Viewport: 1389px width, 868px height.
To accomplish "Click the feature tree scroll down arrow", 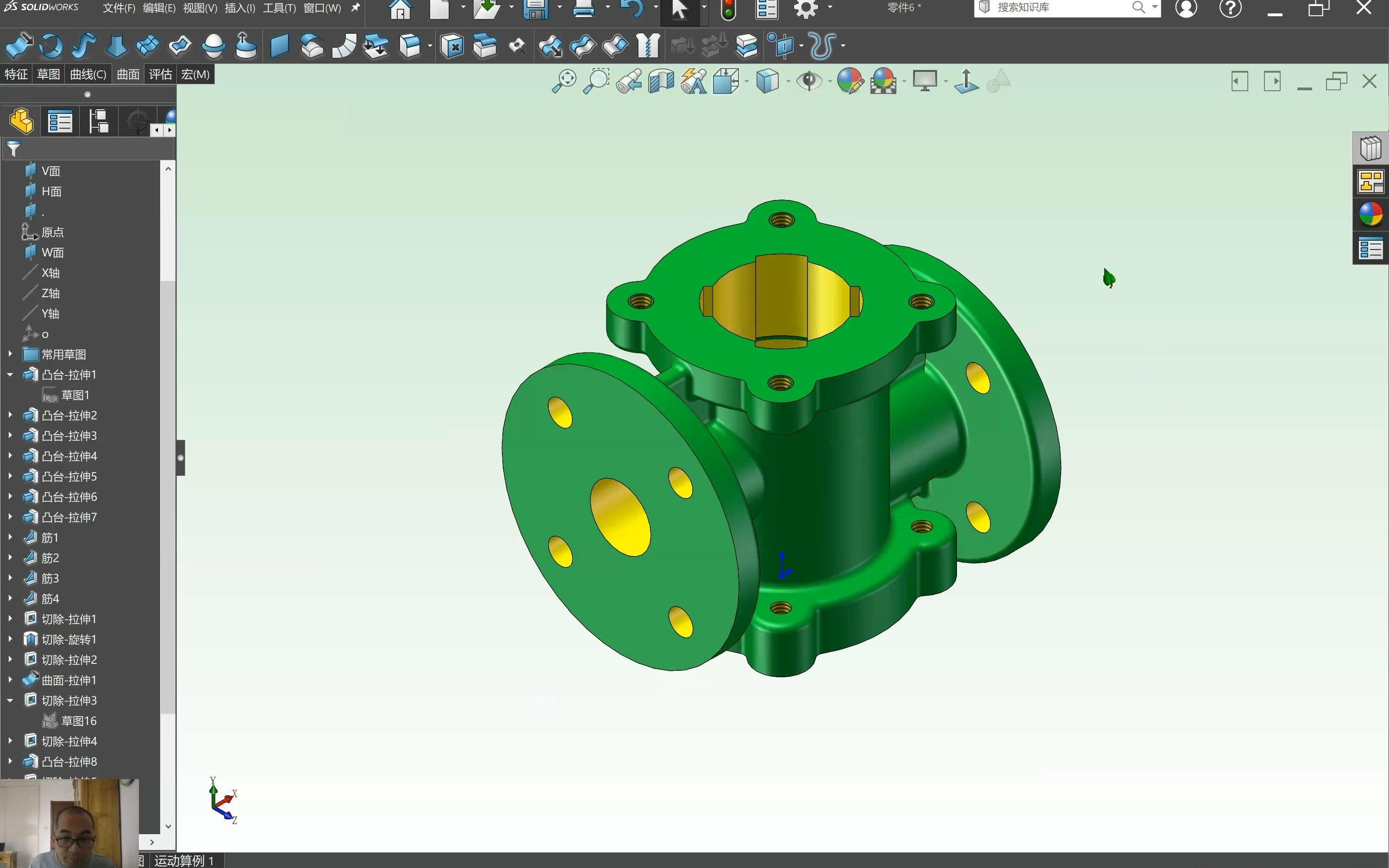I will pyautogui.click(x=168, y=827).
